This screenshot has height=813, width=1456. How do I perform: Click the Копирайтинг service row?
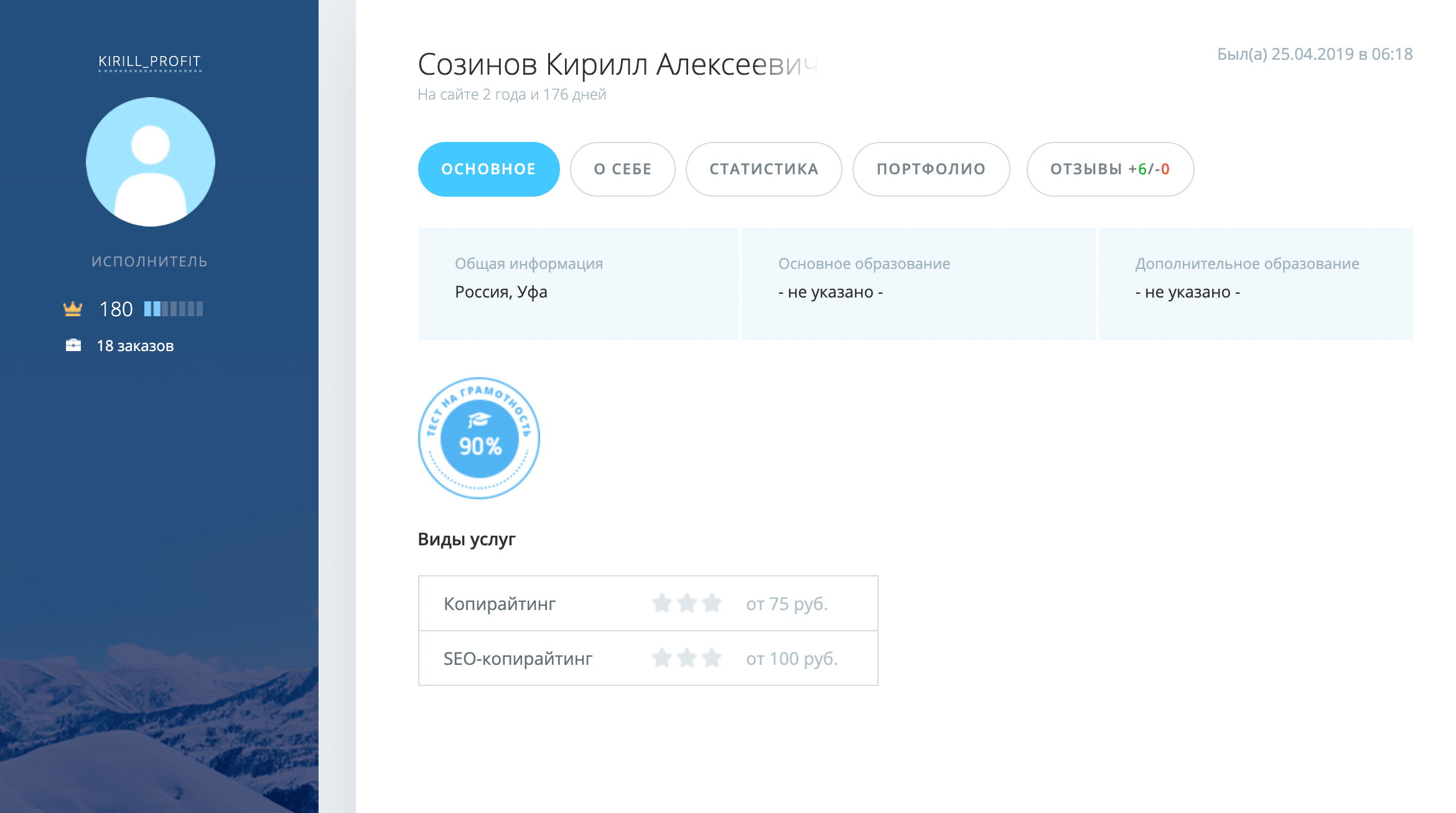pyautogui.click(x=648, y=603)
